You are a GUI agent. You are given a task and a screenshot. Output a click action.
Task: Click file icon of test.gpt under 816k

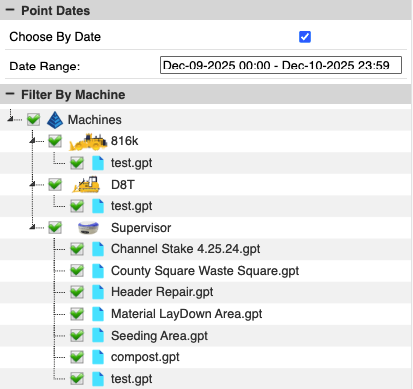pyautogui.click(x=98, y=163)
